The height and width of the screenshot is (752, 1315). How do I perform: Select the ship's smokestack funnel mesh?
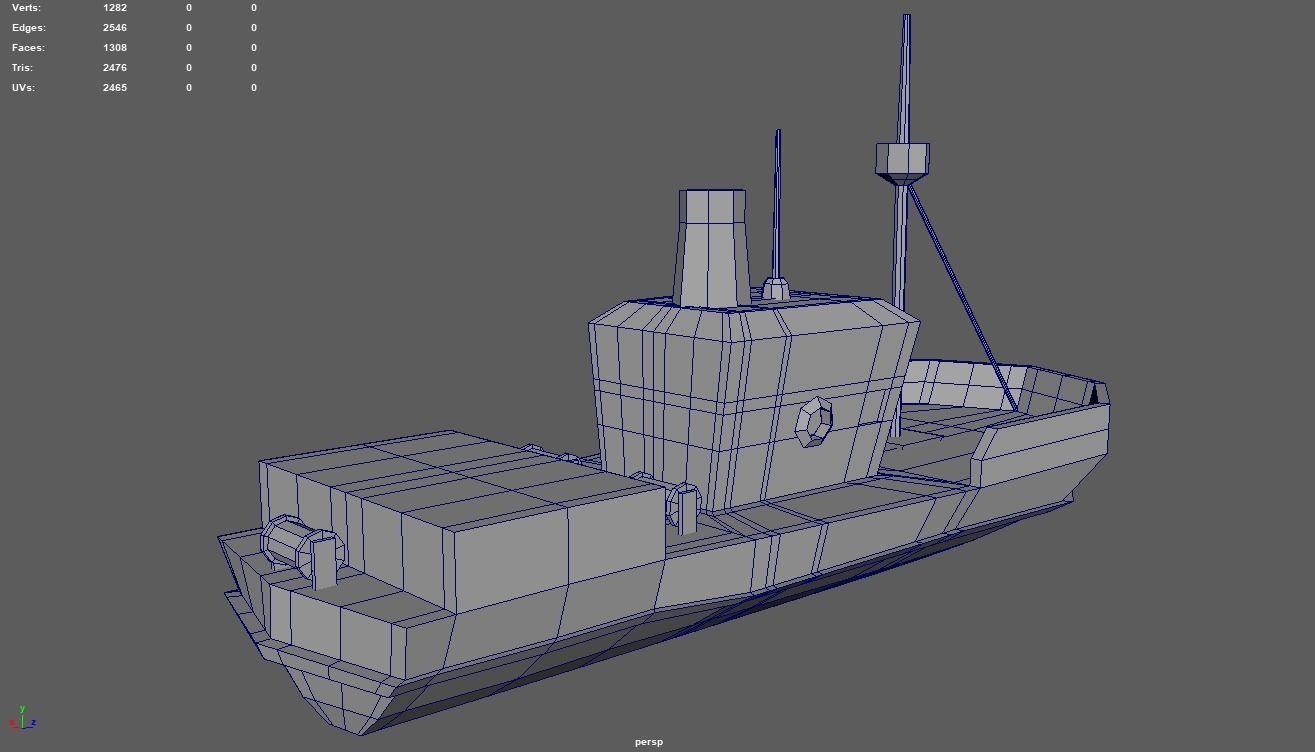712,248
